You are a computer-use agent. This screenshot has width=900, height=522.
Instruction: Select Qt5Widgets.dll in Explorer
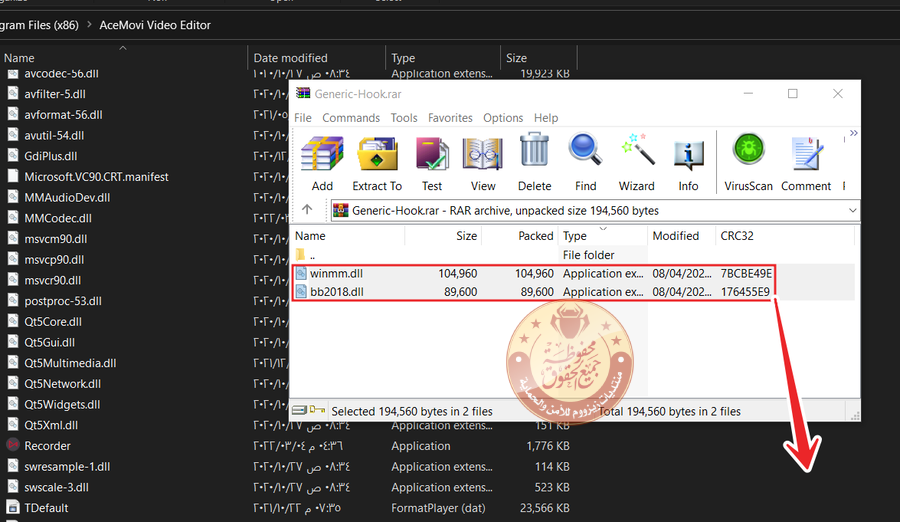pyautogui.click(x=62, y=404)
